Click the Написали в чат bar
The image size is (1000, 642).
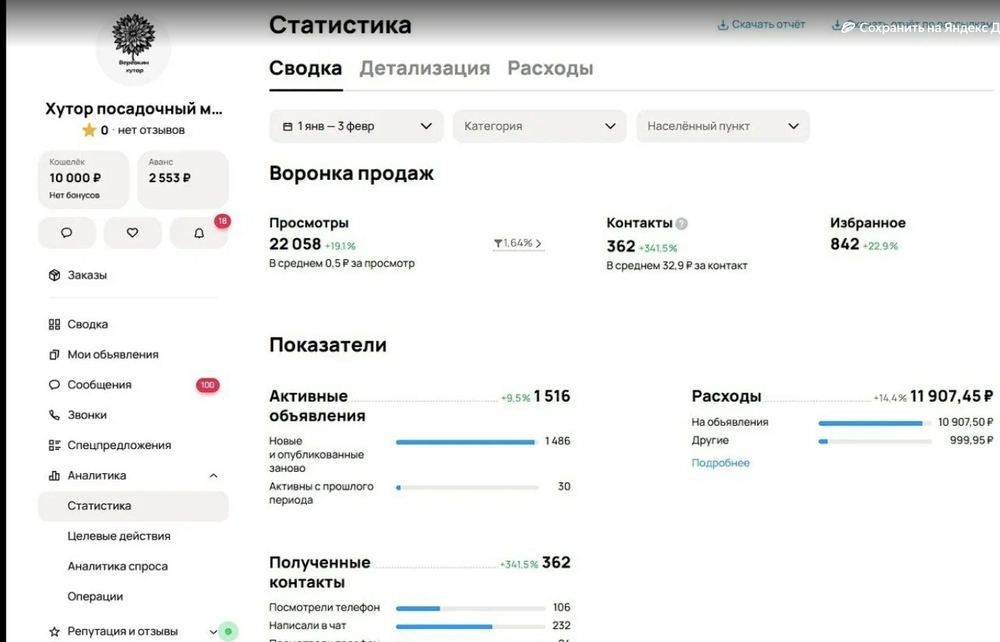coord(471,626)
